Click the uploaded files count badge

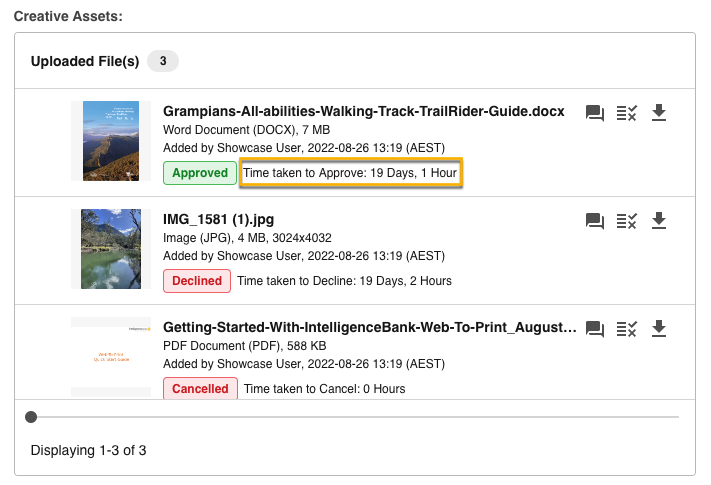(x=163, y=61)
